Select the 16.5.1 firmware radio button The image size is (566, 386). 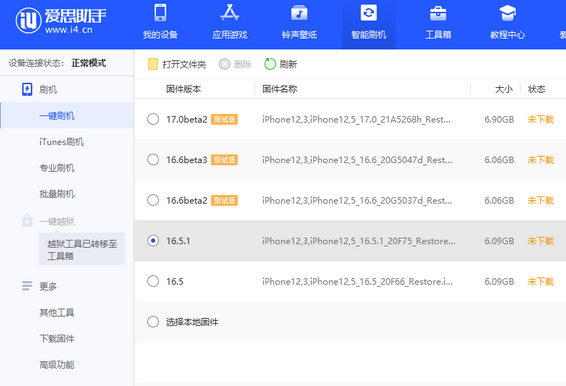coord(153,240)
